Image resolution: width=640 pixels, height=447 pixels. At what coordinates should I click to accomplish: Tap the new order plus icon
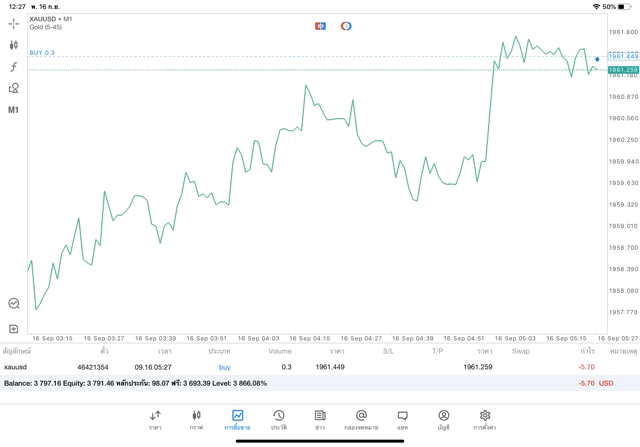point(14,328)
